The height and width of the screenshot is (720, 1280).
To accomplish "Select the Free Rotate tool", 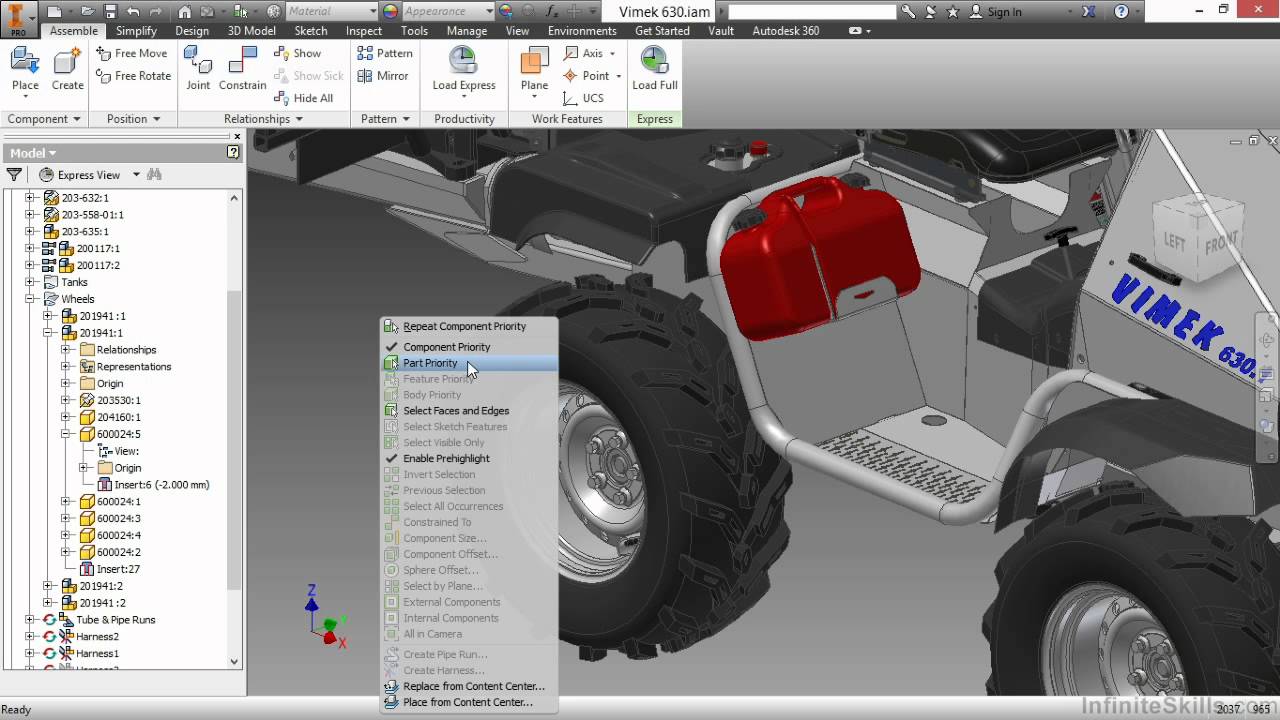I will click(133, 76).
